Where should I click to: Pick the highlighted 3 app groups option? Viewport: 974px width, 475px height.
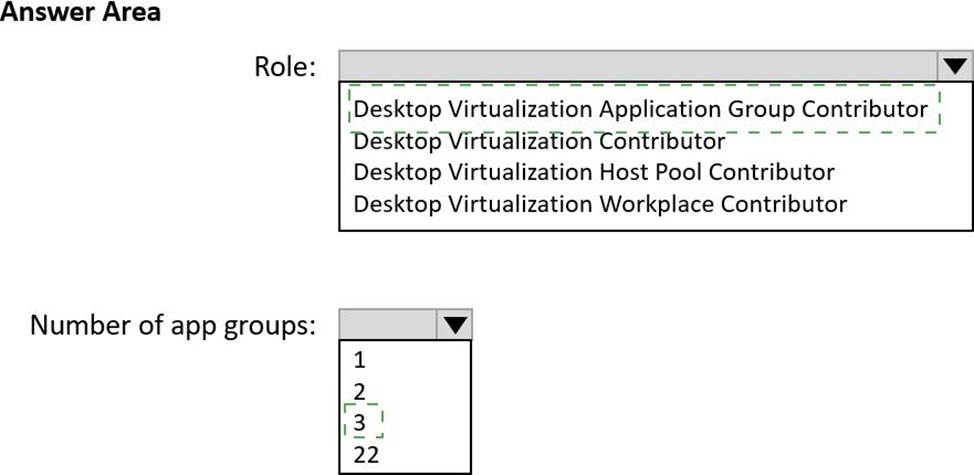coord(360,423)
